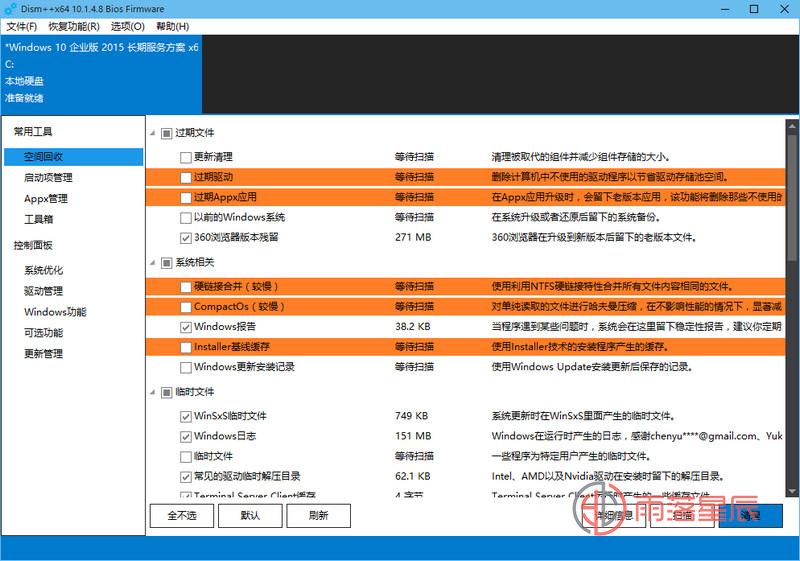
Task: Uncheck the WinSxS临时文件 checkbox
Action: 186,417
